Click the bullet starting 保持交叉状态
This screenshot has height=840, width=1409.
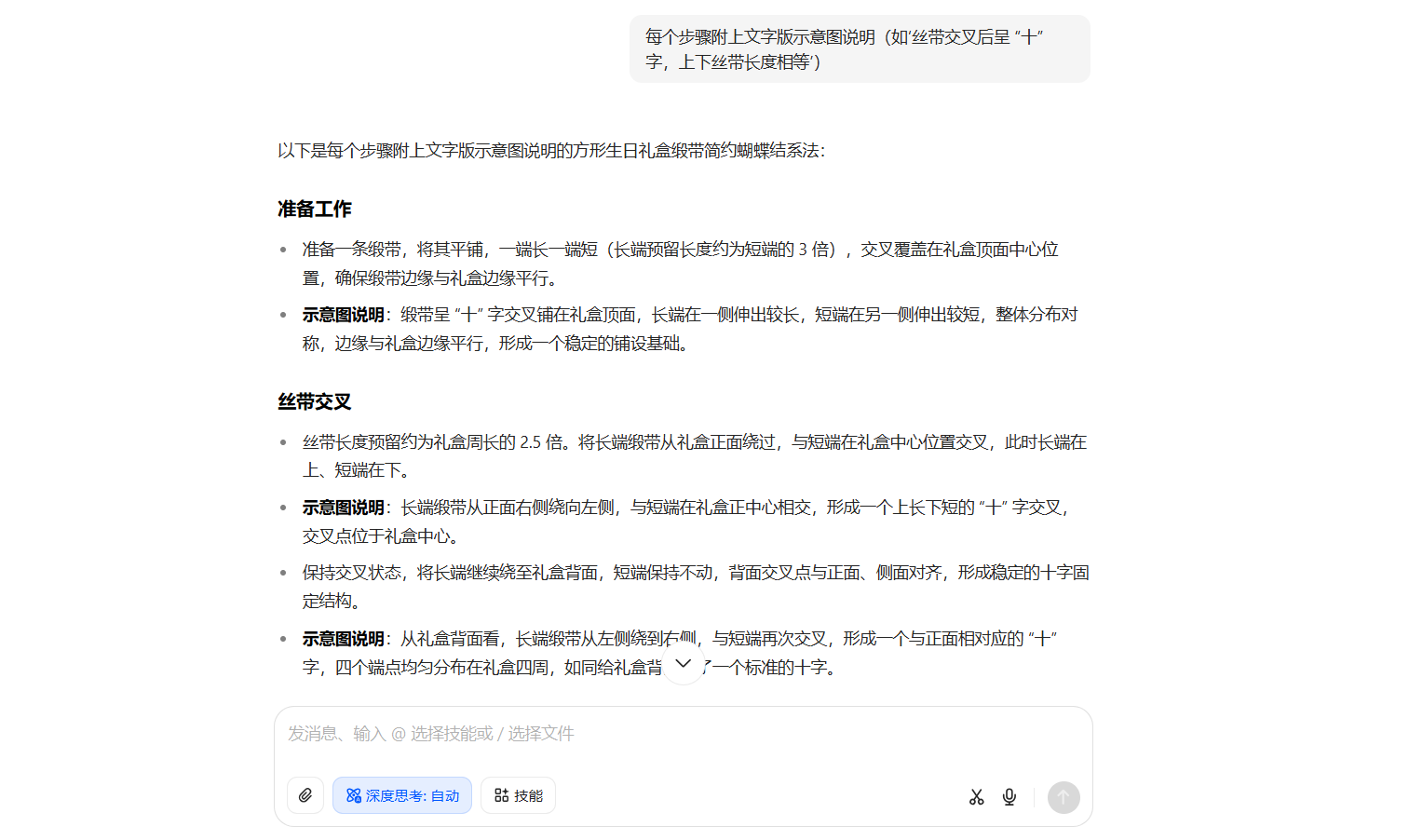pyautogui.click(x=694, y=573)
